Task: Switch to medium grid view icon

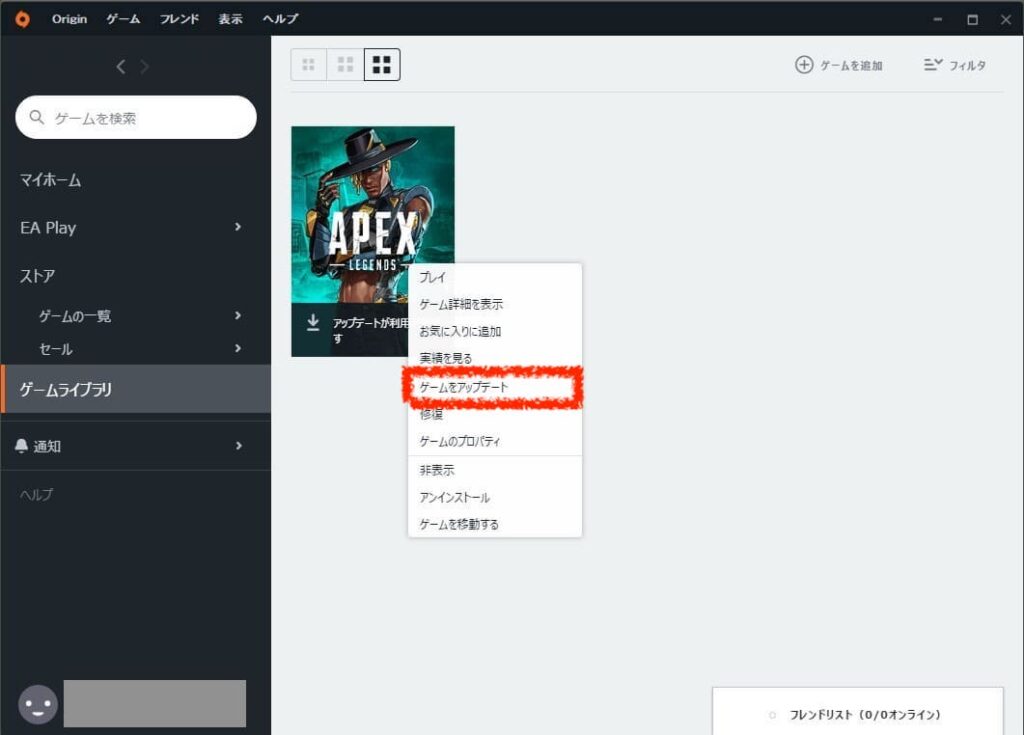Action: click(x=345, y=65)
